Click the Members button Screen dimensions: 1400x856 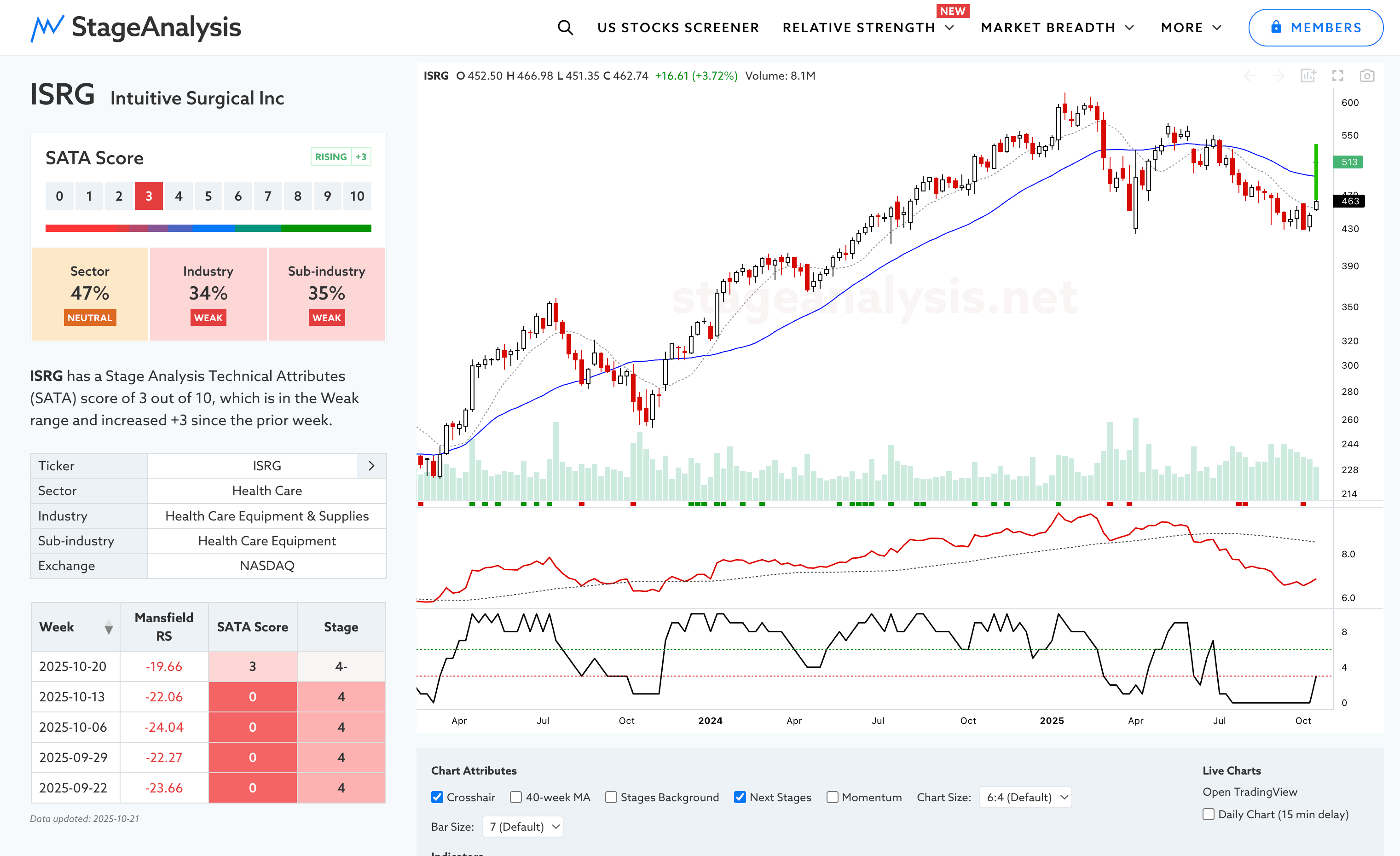[1315, 27]
